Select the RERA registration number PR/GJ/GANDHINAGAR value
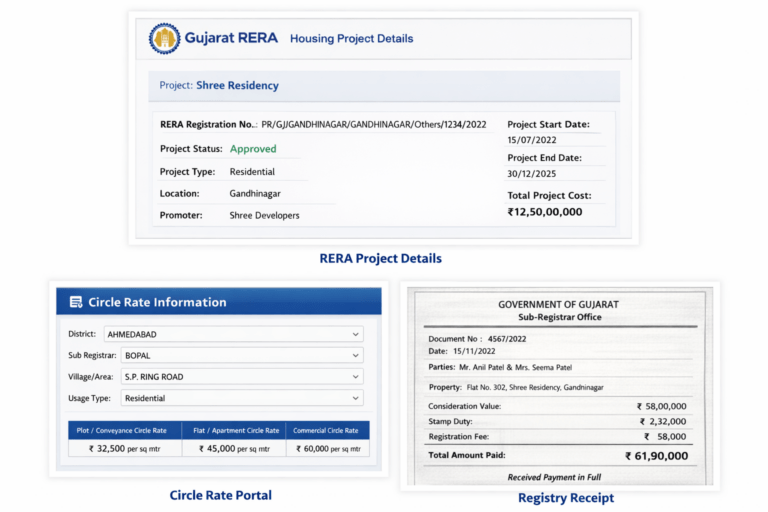The height and width of the screenshot is (512, 768). point(374,124)
